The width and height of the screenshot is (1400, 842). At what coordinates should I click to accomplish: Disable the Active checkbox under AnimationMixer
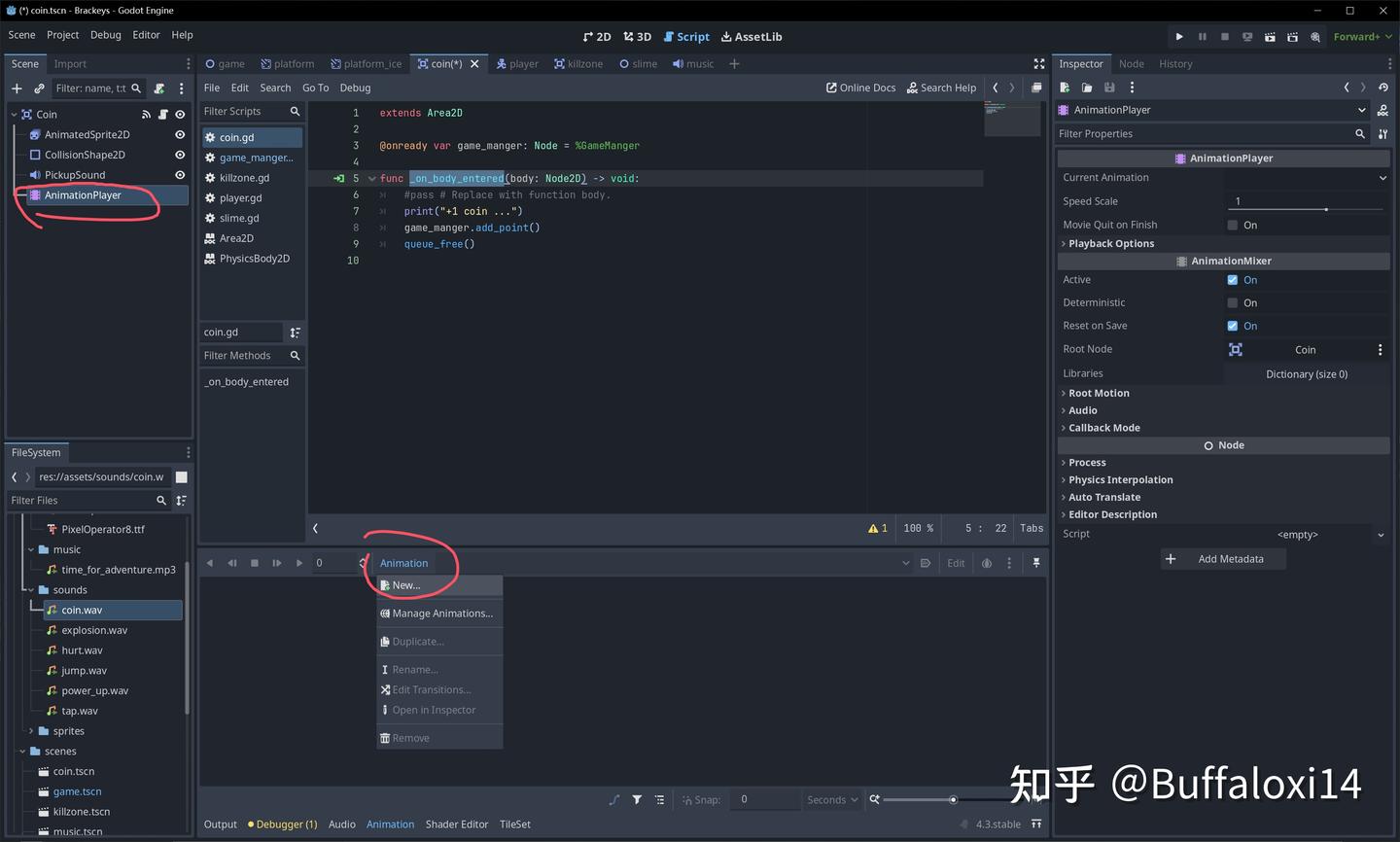[1234, 279]
